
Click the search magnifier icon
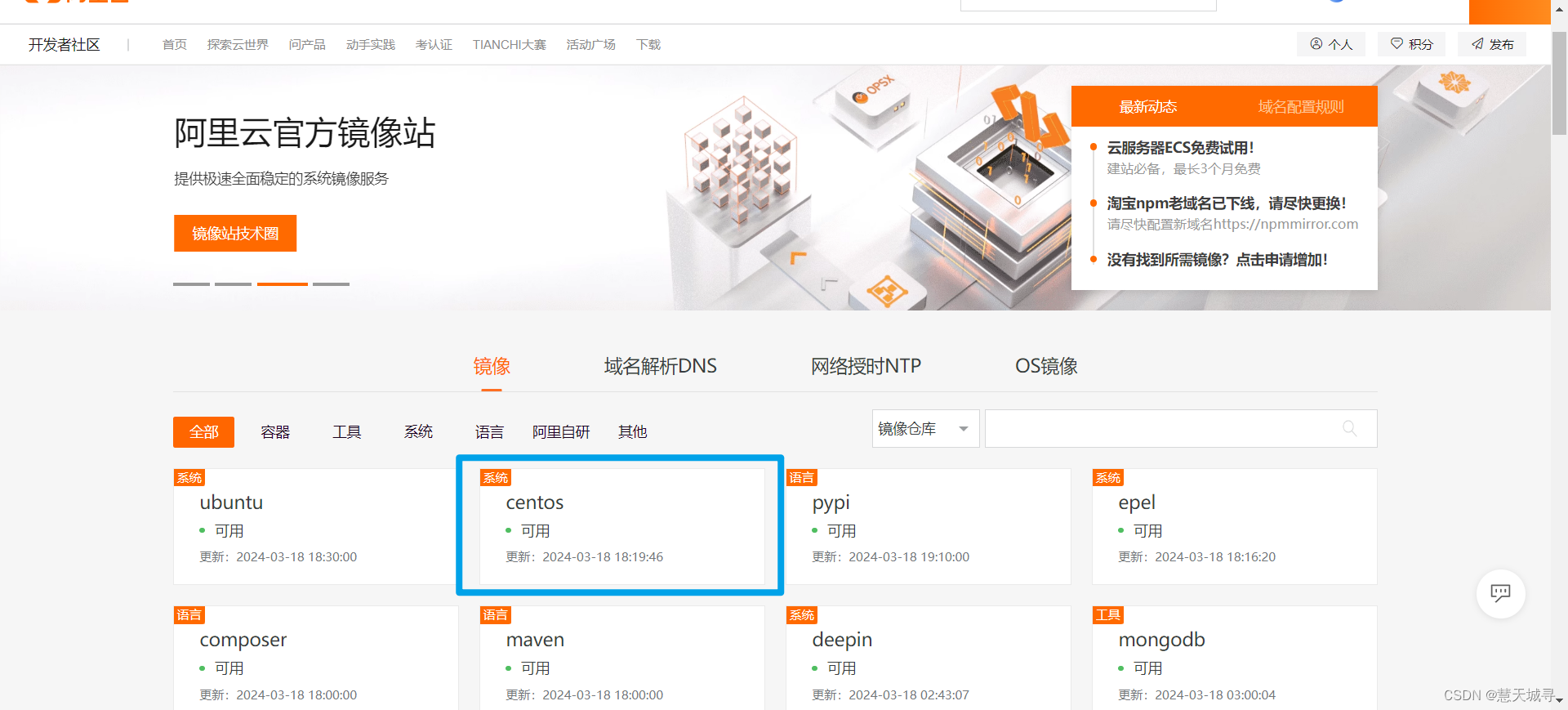coord(1349,428)
